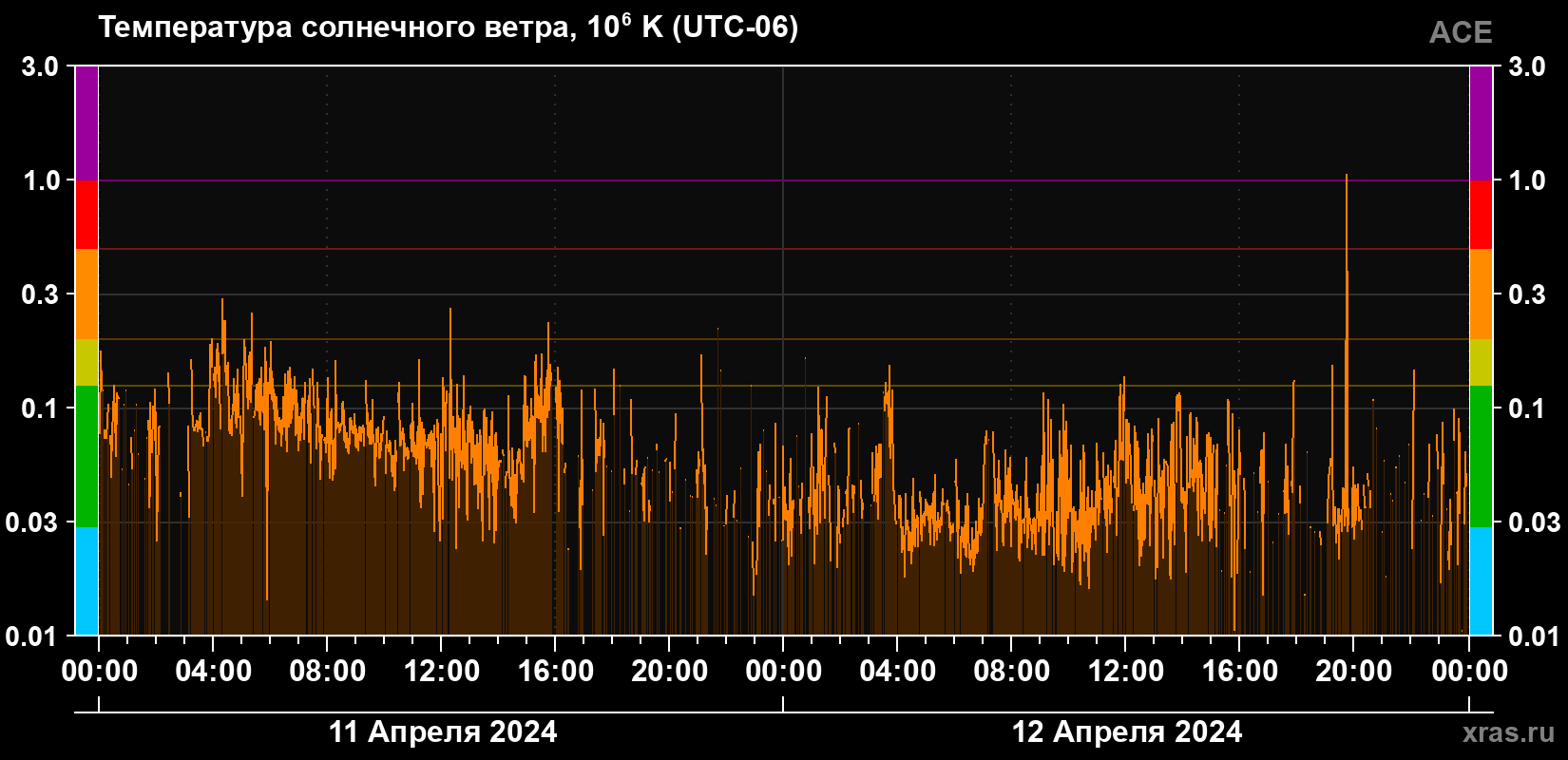Select the 20:00 tick label of 11 Апреля
1568x760 pixels.
coord(670,671)
